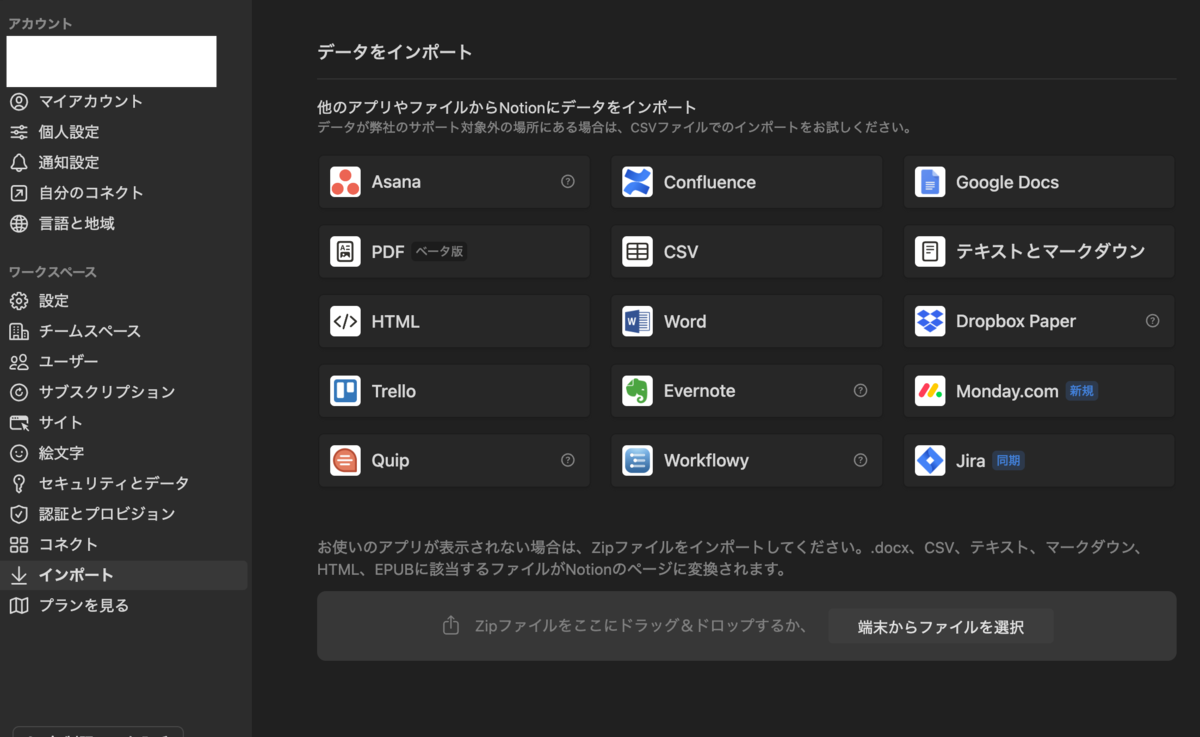
Task: Click the Monday.com logo icon
Action: coord(930,391)
